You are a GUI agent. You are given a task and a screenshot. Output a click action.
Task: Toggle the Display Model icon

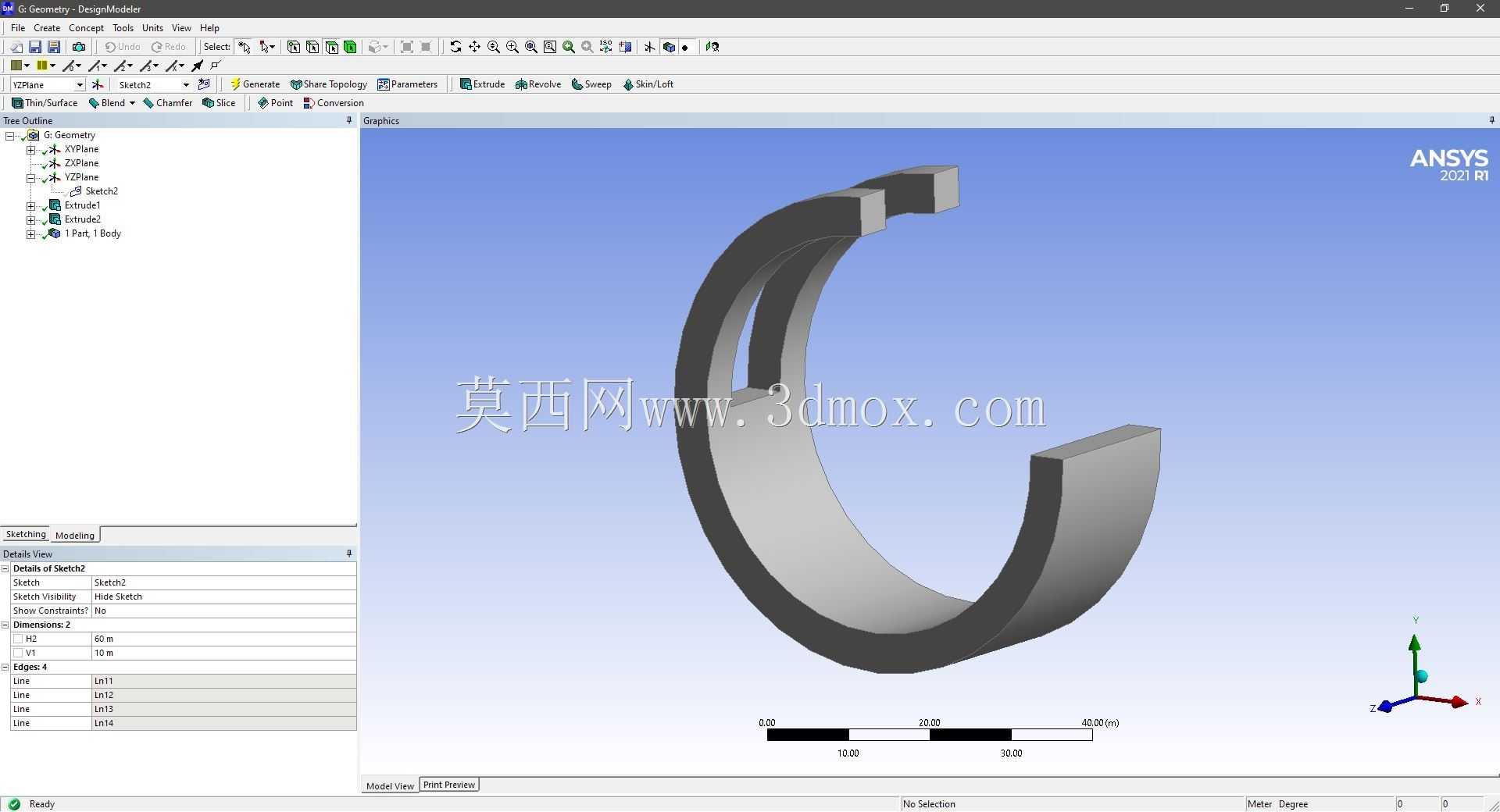tap(669, 47)
